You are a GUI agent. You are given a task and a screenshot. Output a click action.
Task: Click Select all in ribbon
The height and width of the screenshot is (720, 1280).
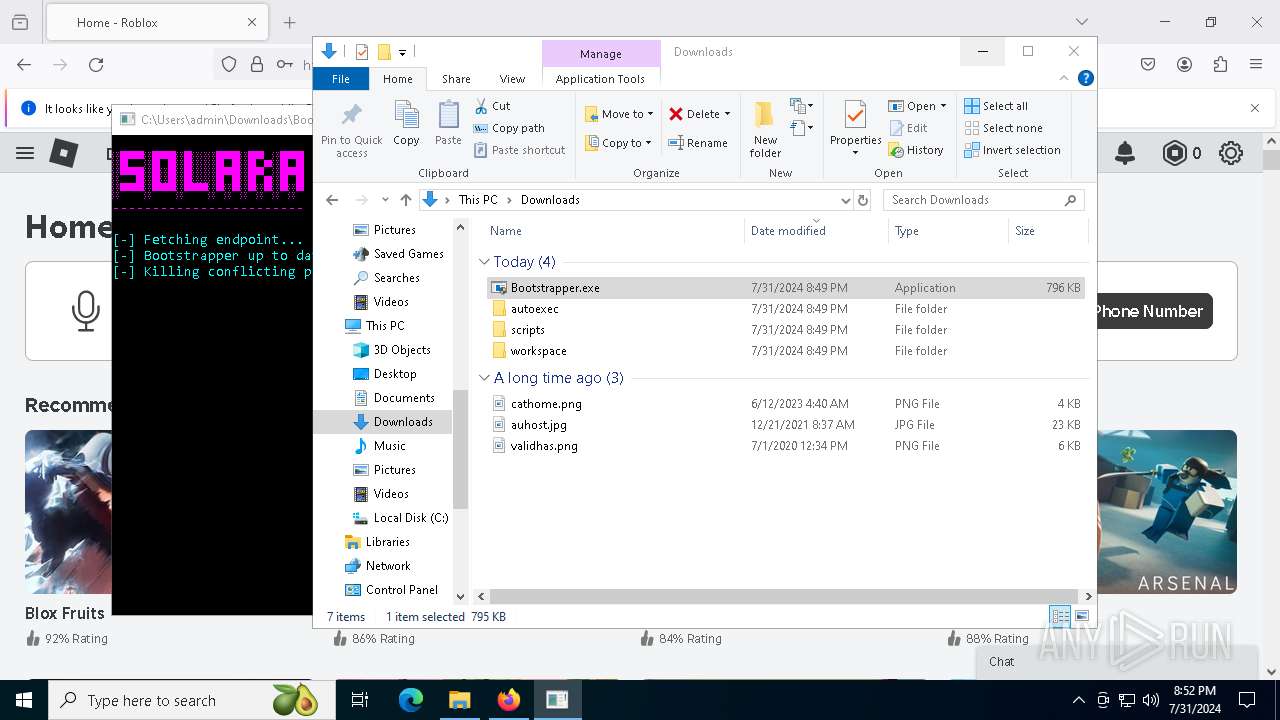pos(996,106)
